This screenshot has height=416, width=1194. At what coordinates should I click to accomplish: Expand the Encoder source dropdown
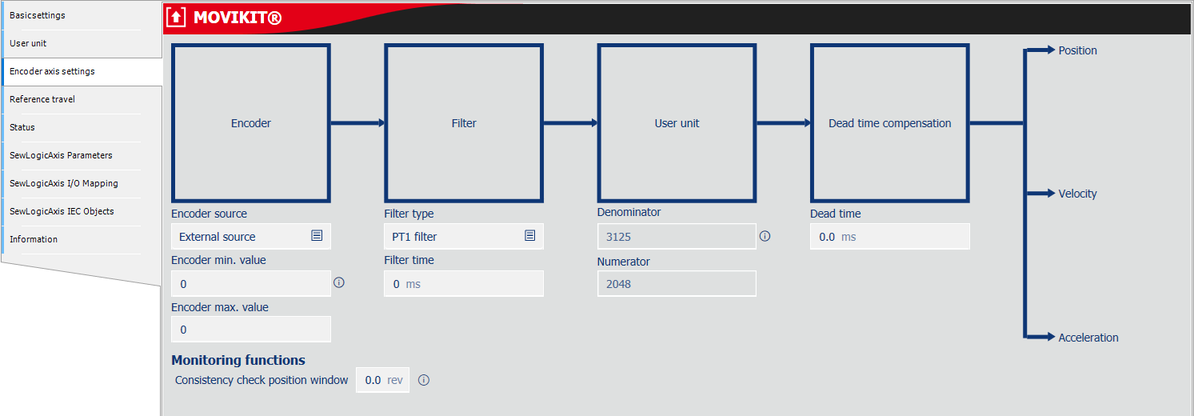(250, 237)
